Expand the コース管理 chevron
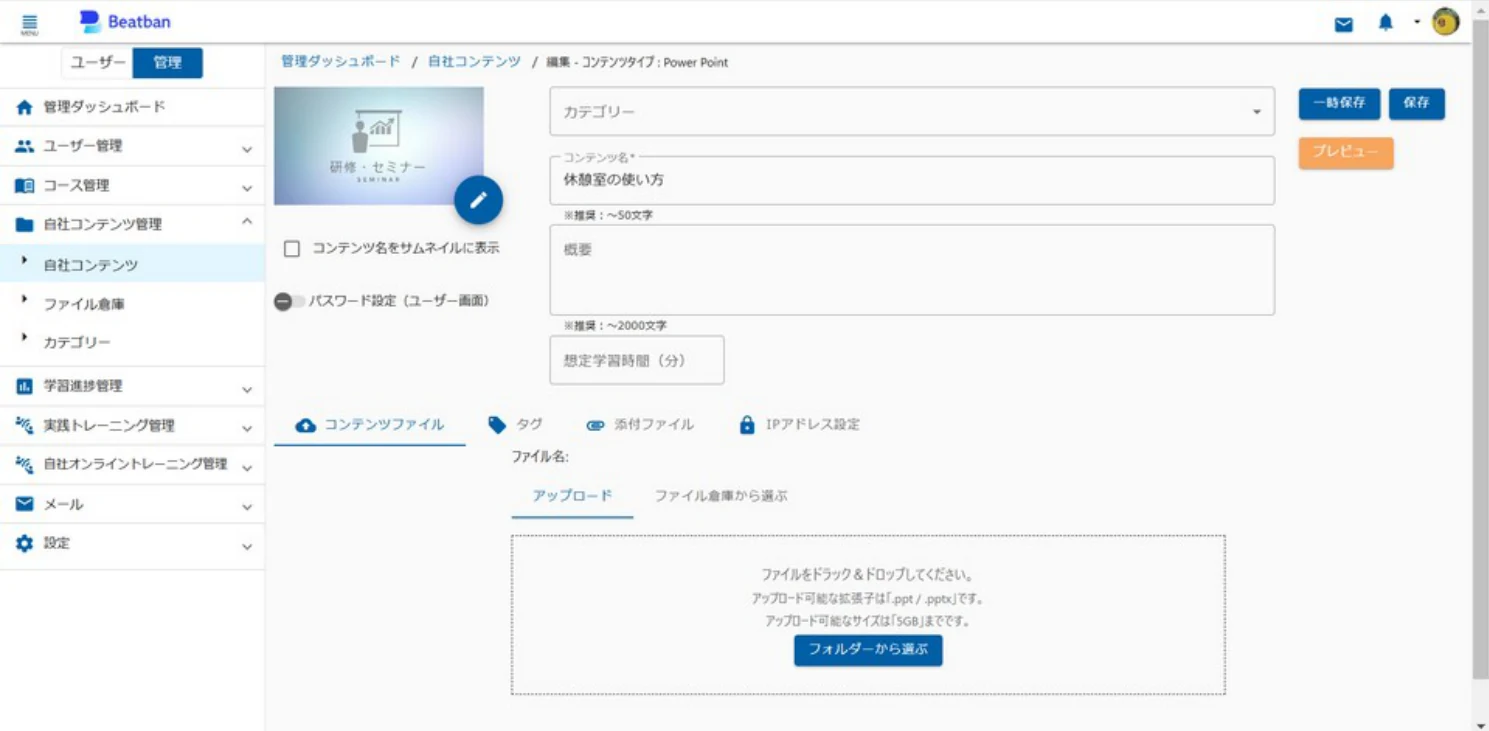 point(247,188)
